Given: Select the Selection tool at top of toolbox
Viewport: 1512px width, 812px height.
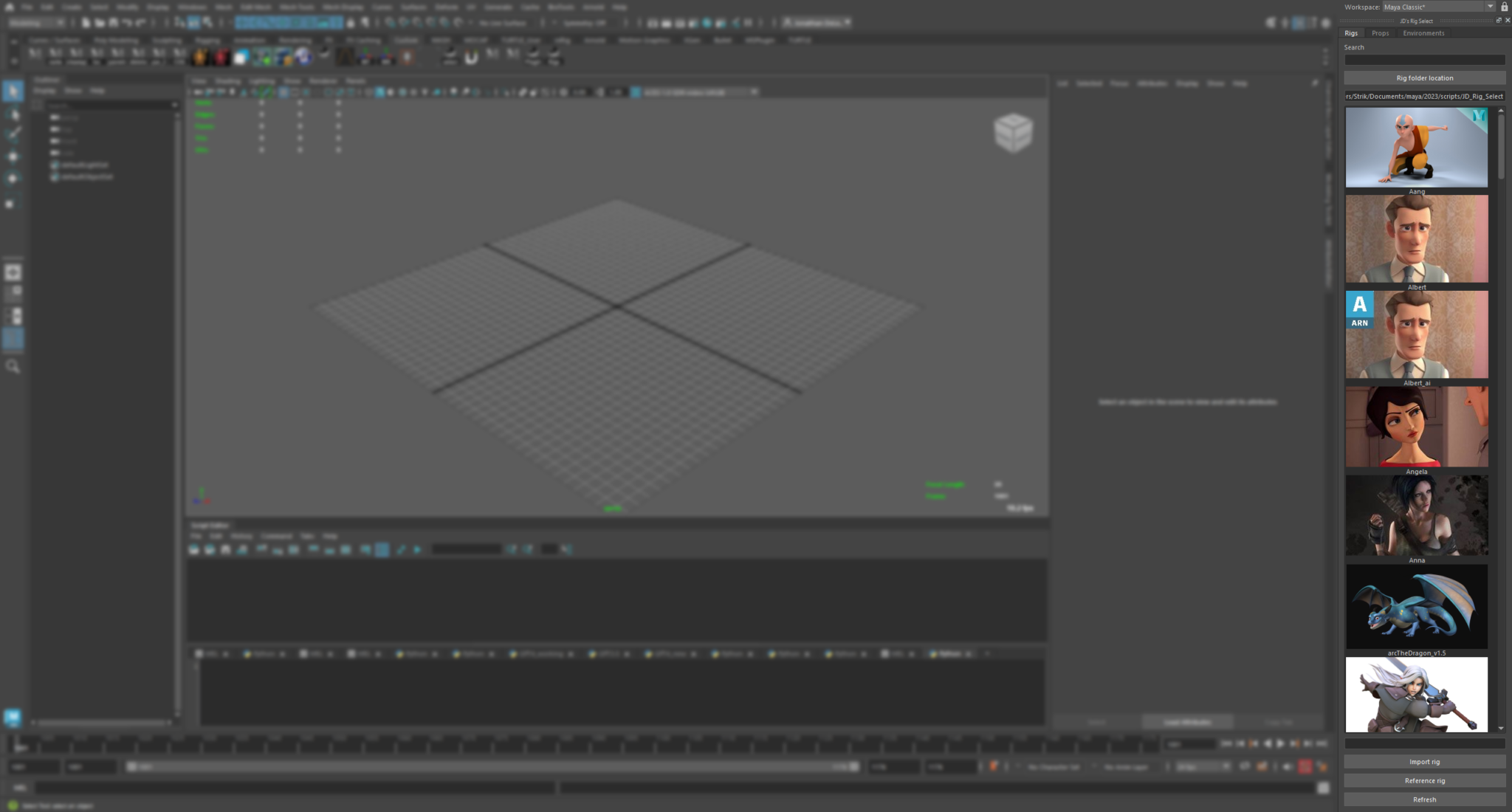Looking at the screenshot, I should click(x=12, y=90).
